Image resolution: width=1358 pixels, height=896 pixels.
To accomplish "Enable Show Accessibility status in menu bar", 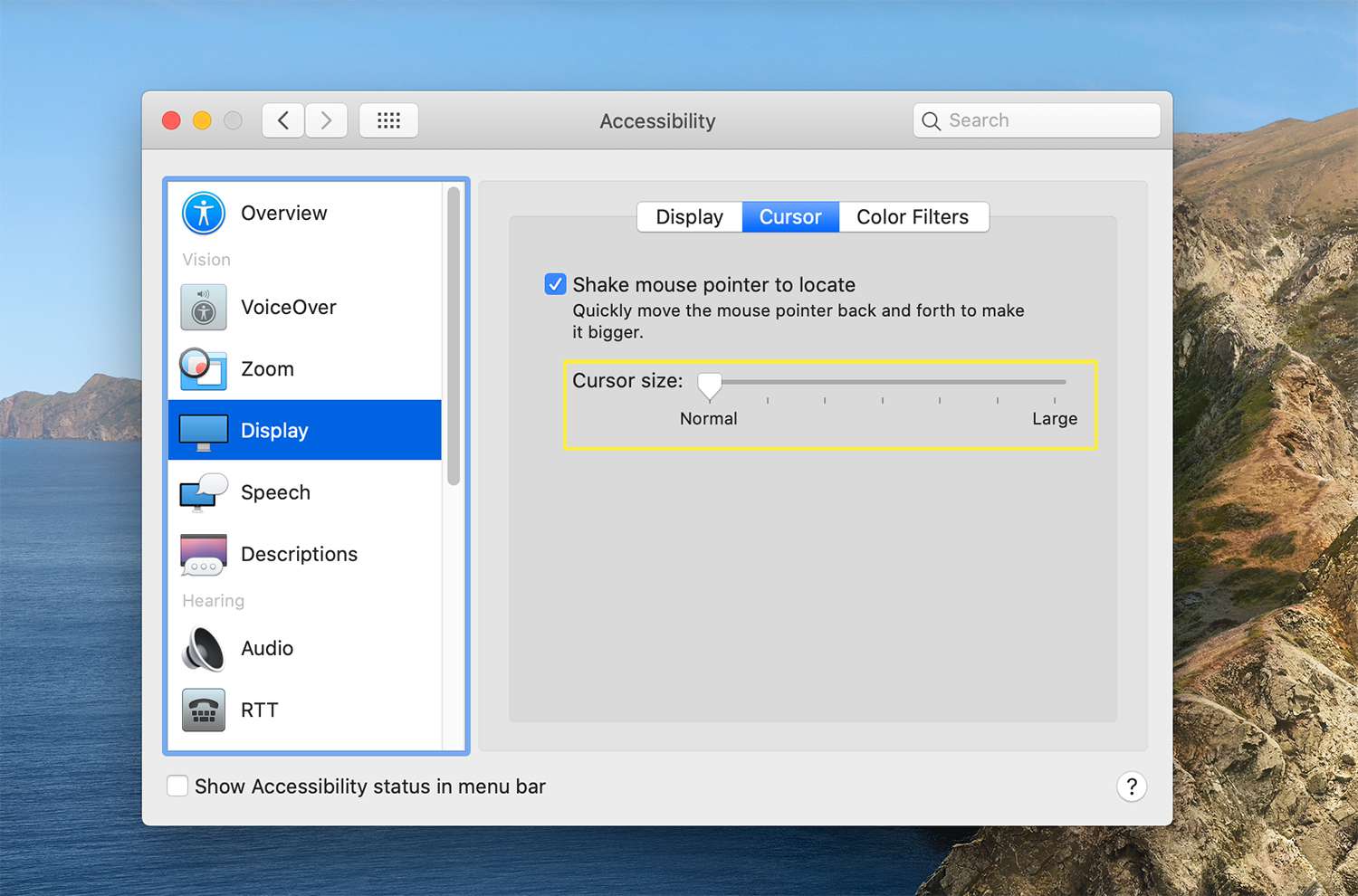I will tap(178, 786).
